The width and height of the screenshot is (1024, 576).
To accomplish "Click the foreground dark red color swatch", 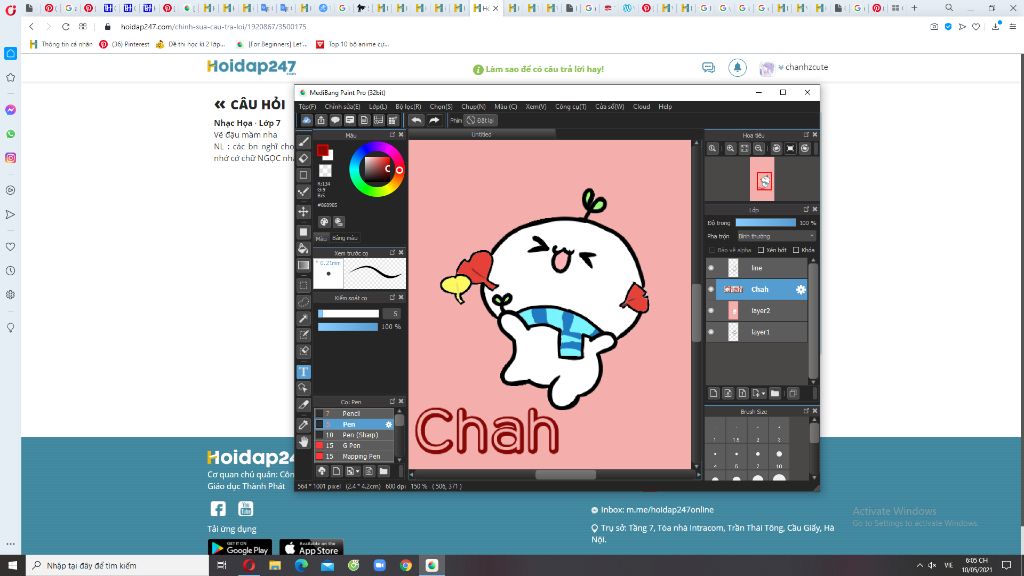I will click(x=322, y=151).
